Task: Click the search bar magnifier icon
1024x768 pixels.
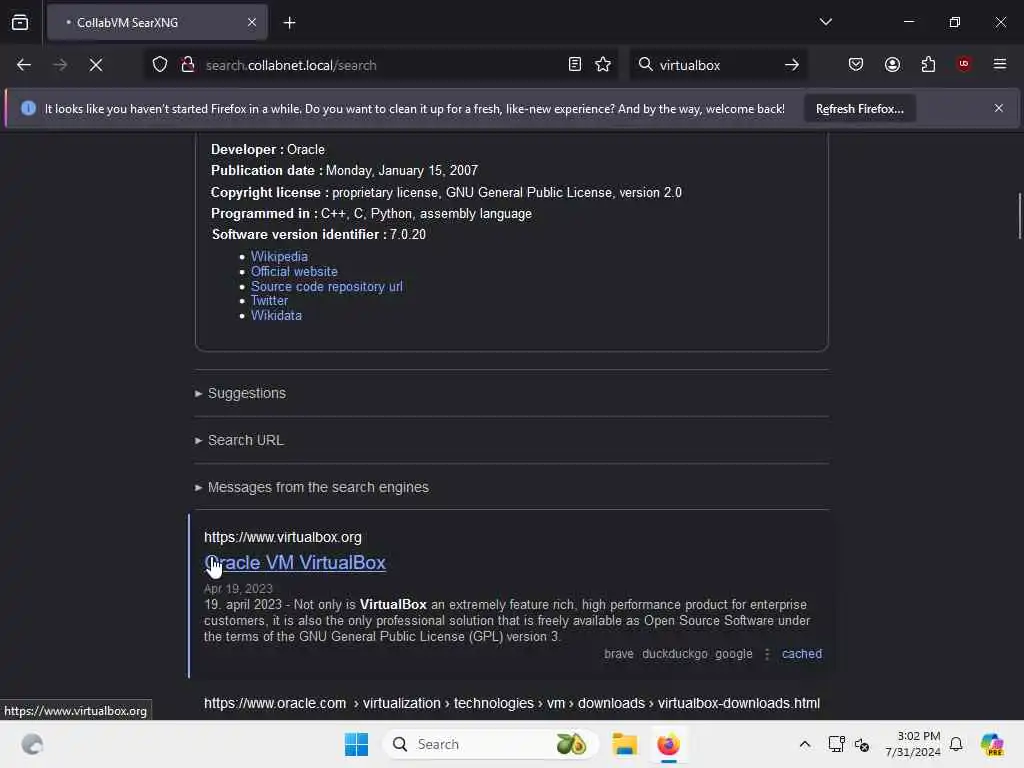Action: click(645, 64)
